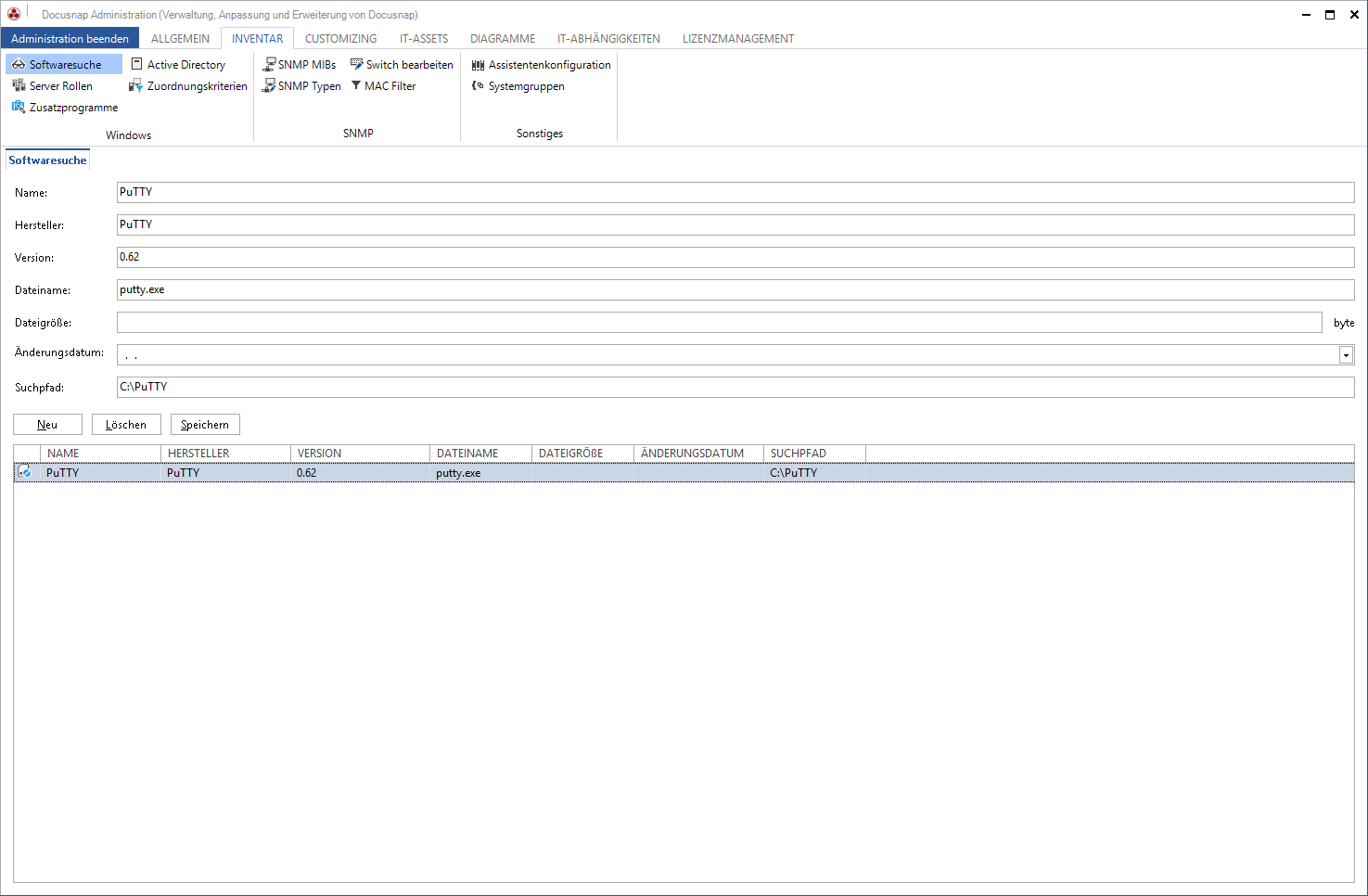Open Zusatzprogramme settings
1368x896 pixels.
pyautogui.click(x=65, y=107)
